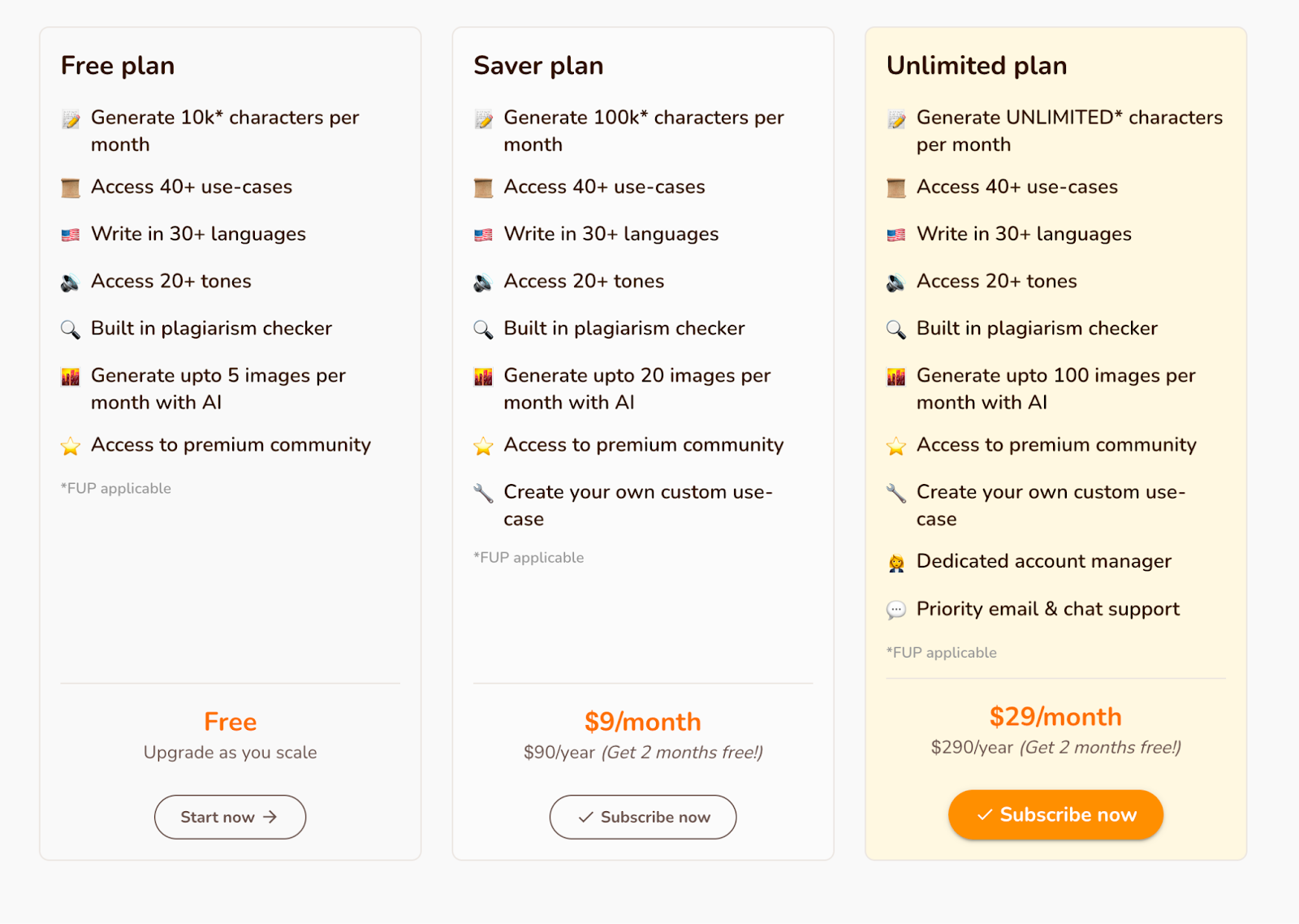Click the scroll icon beside Saver plan use-cases
The image size is (1299, 924).
(x=483, y=188)
